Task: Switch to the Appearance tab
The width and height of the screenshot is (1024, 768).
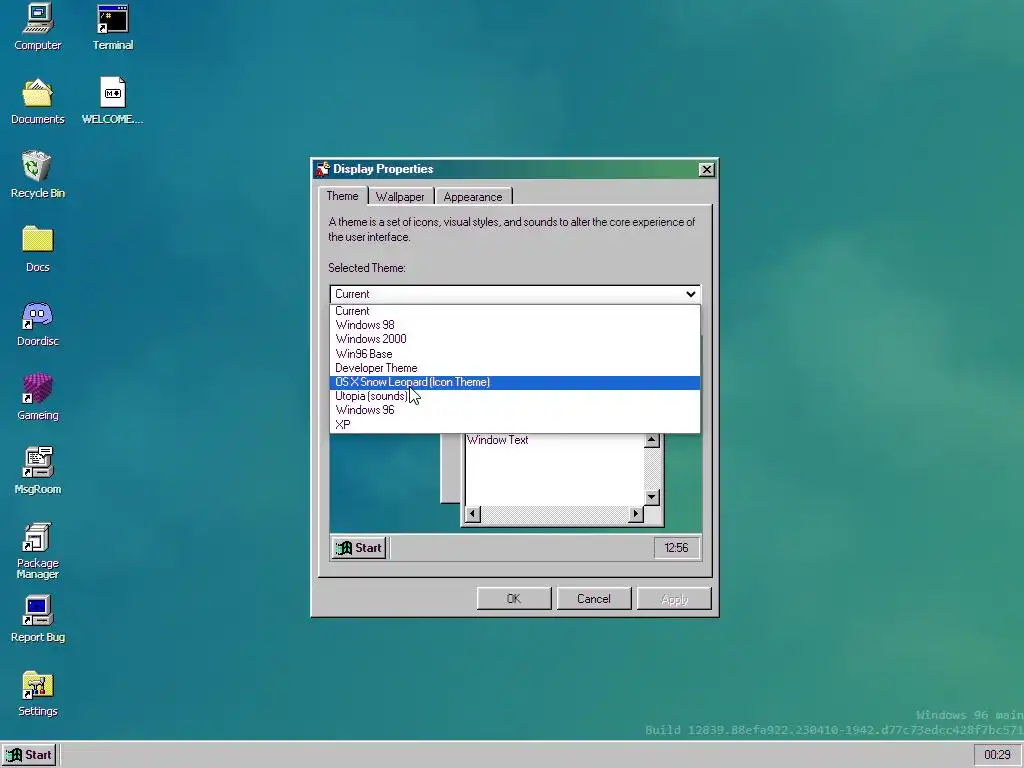Action: click(473, 197)
